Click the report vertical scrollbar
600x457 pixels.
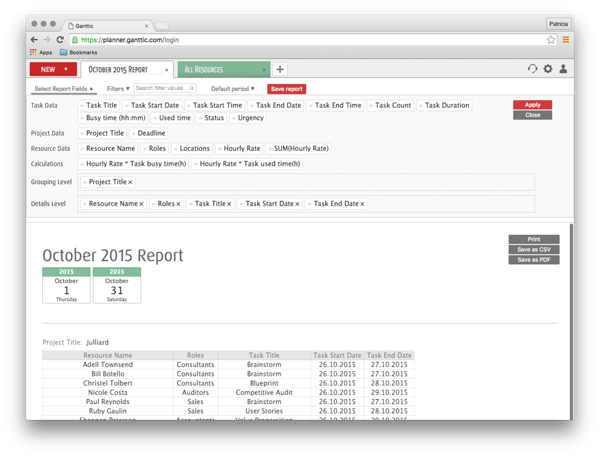571,322
